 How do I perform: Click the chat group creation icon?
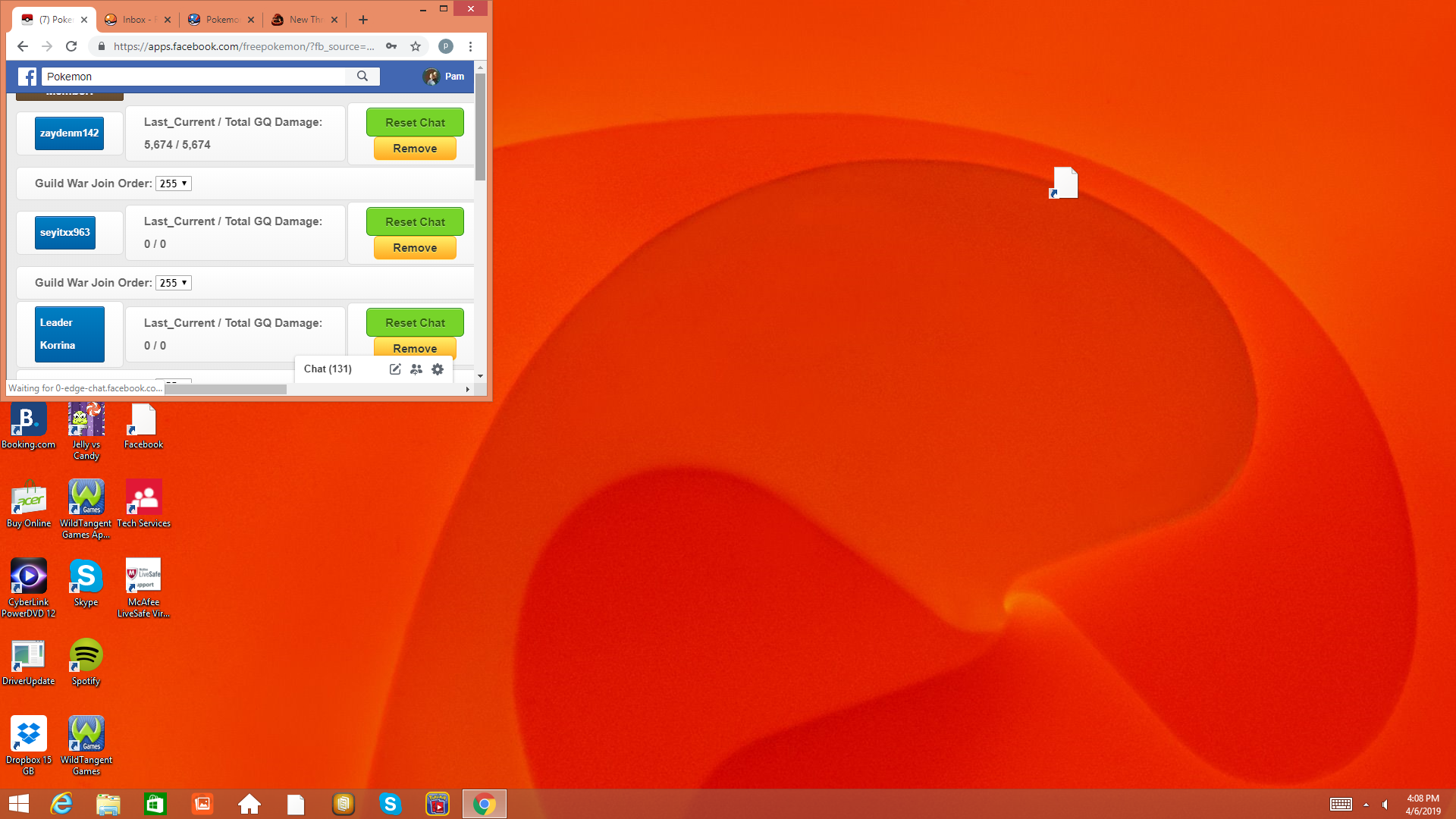(x=416, y=369)
